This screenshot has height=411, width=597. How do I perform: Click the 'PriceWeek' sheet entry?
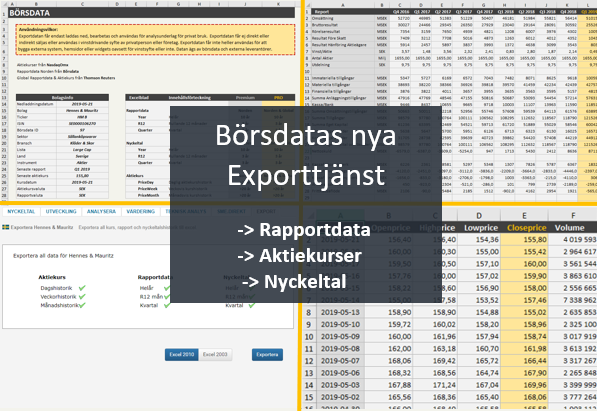pyautogui.click(x=148, y=189)
